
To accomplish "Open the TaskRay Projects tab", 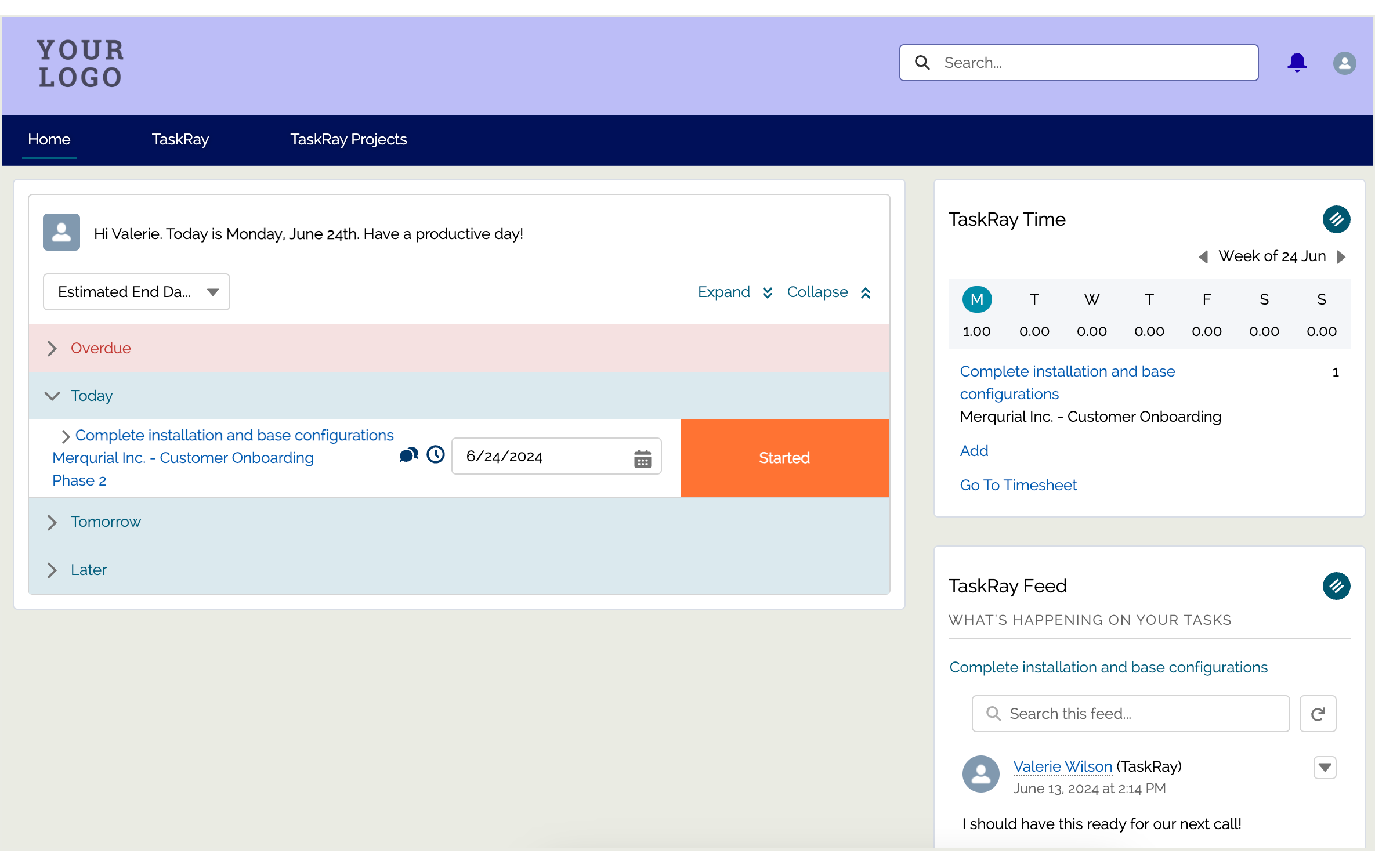I will (349, 139).
